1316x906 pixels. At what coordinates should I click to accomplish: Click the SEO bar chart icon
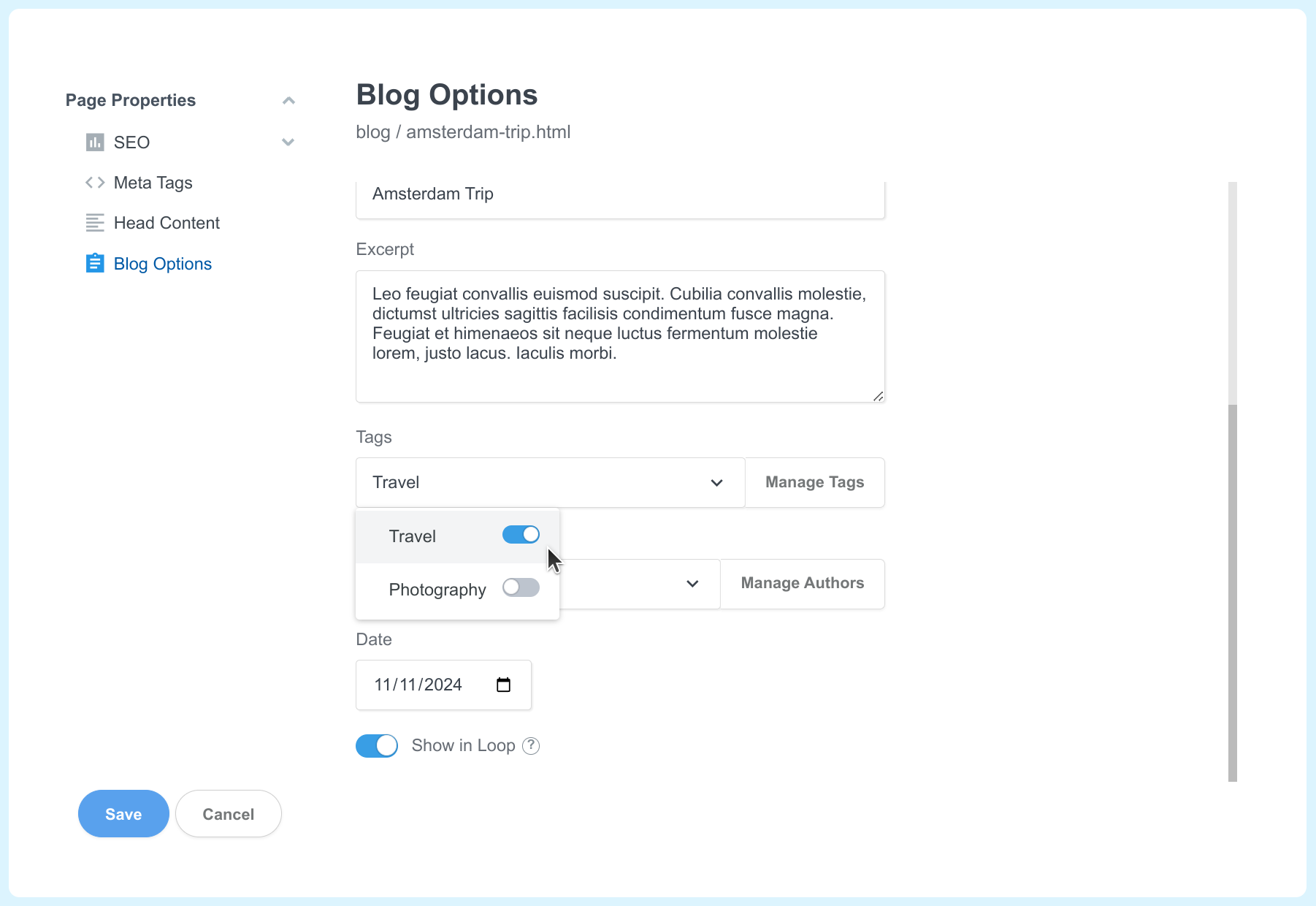click(95, 142)
